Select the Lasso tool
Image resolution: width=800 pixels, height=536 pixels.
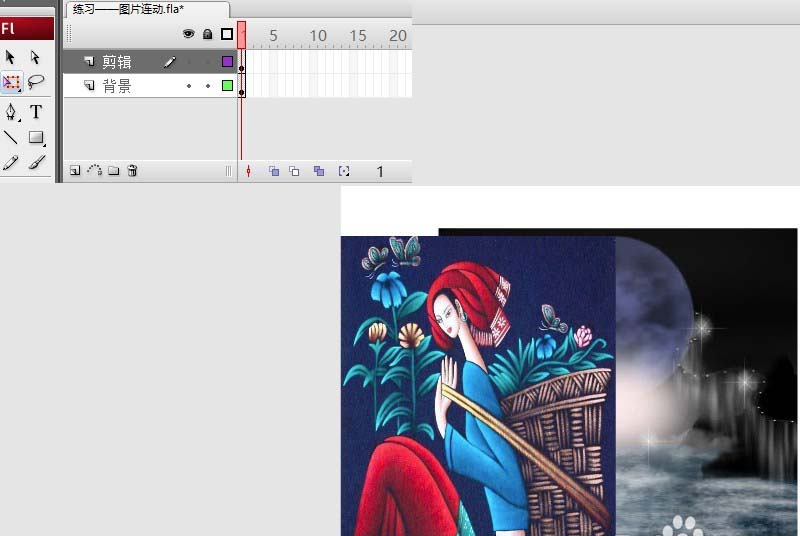pos(36,82)
